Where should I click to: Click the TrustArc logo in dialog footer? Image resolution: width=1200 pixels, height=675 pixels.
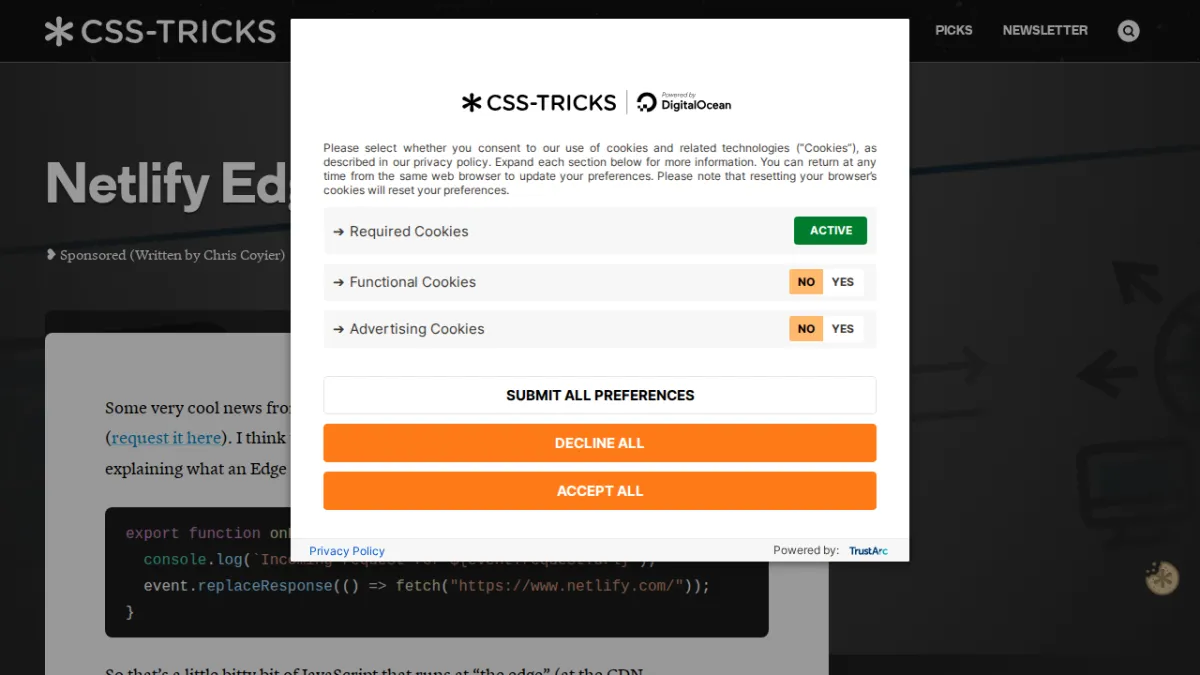868,551
